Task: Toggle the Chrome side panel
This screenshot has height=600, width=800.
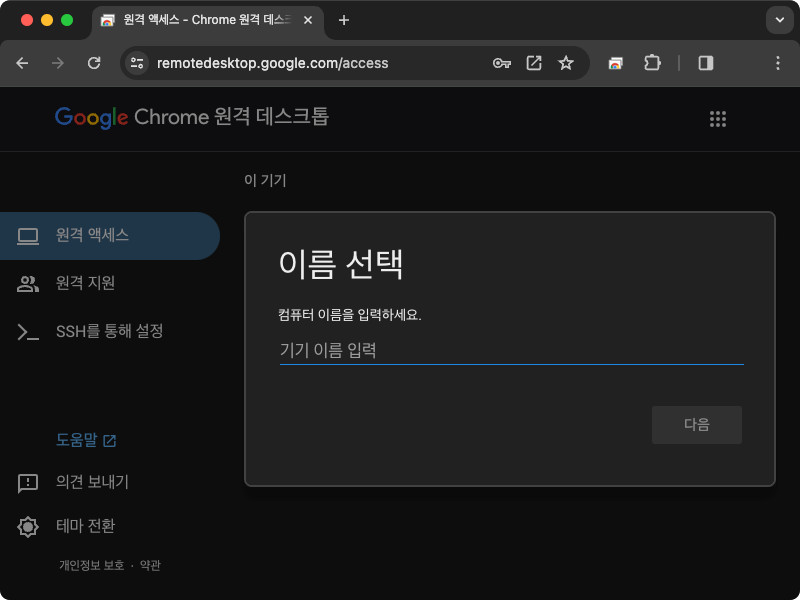Action: tap(706, 63)
